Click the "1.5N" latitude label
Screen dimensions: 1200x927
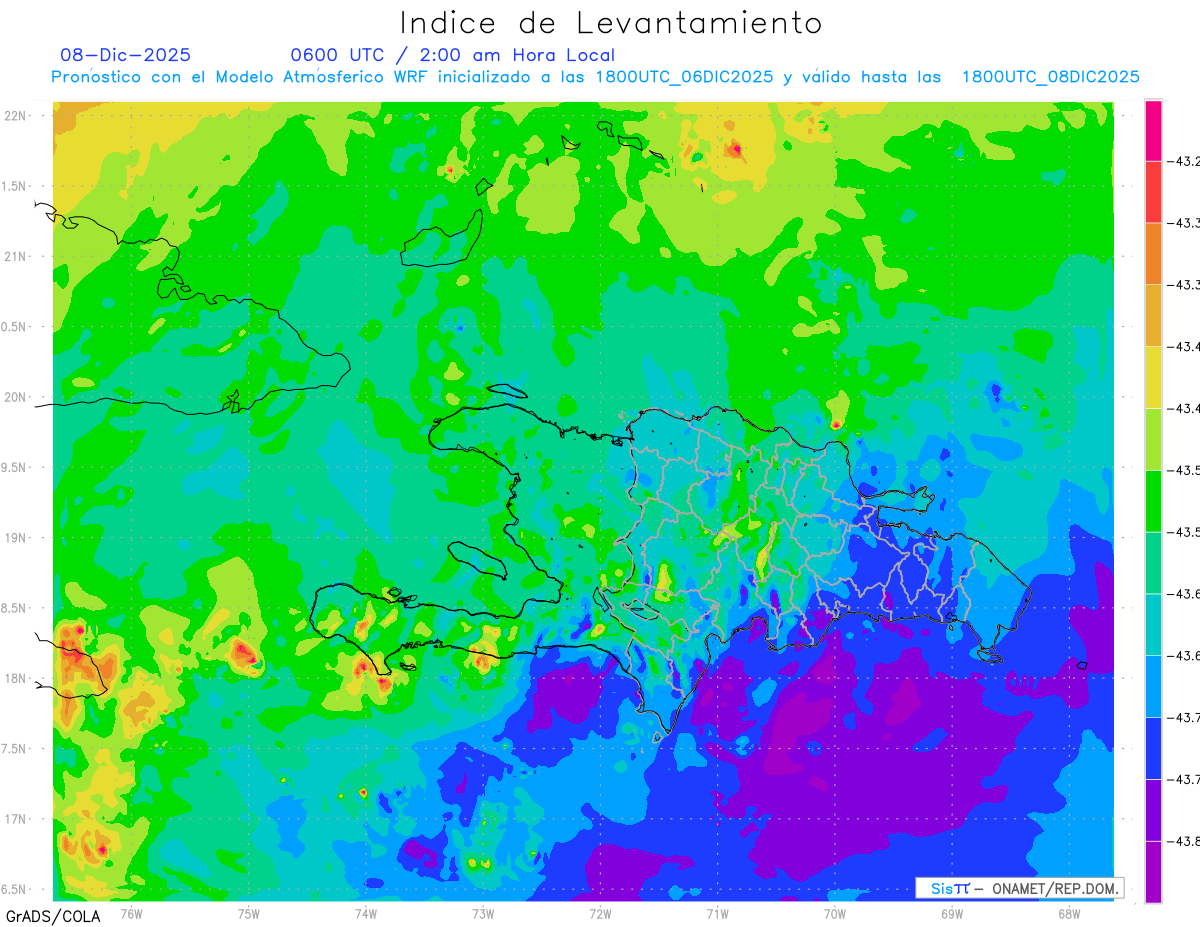pyautogui.click(x=15, y=186)
